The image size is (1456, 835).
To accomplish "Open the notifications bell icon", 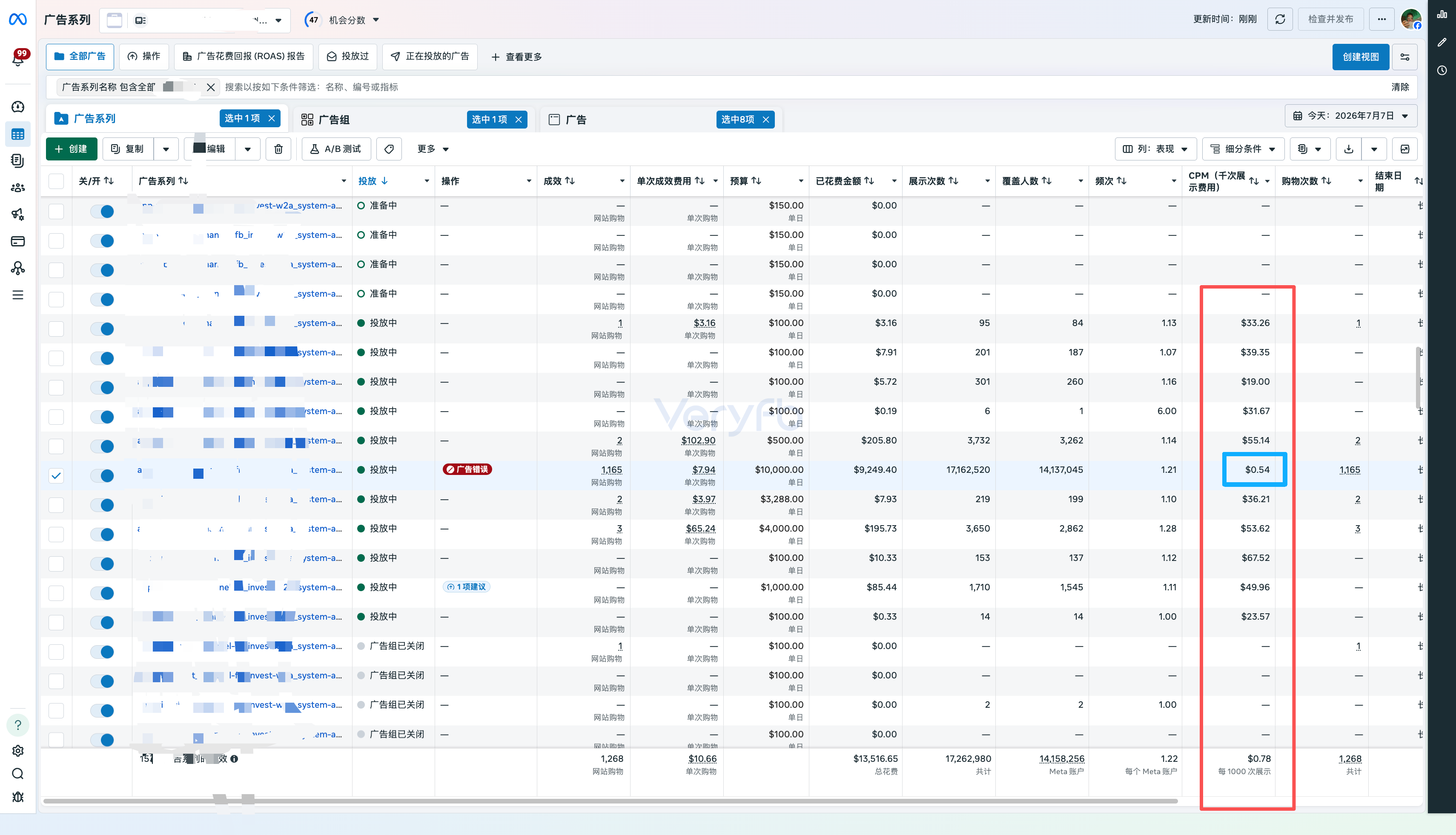I will coord(18,58).
